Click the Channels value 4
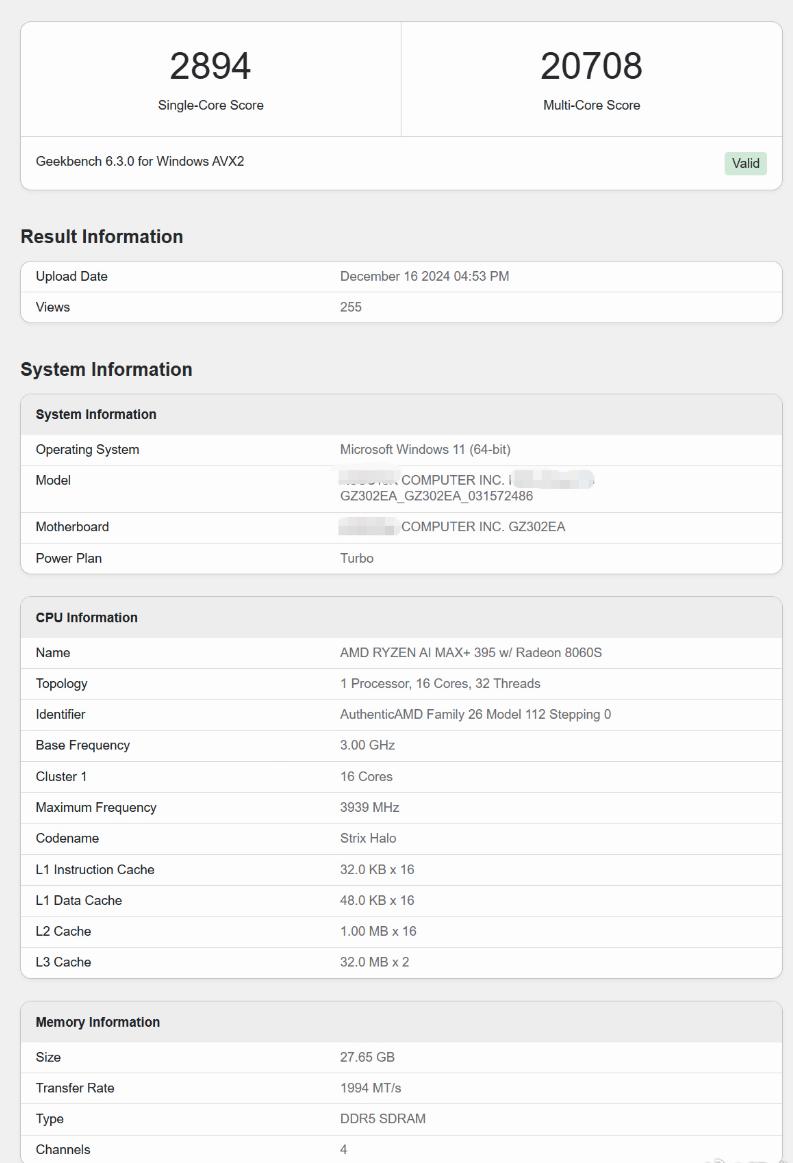The height and width of the screenshot is (1163, 793). [343, 1150]
